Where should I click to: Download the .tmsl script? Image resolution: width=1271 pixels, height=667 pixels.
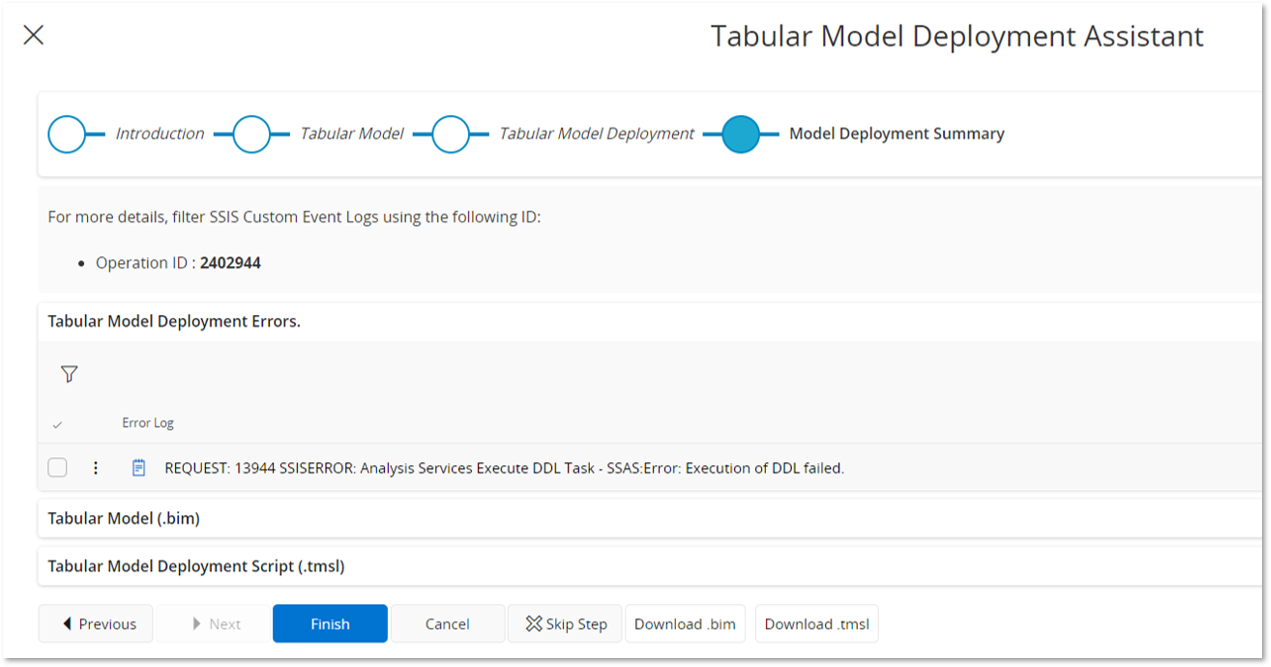point(817,623)
